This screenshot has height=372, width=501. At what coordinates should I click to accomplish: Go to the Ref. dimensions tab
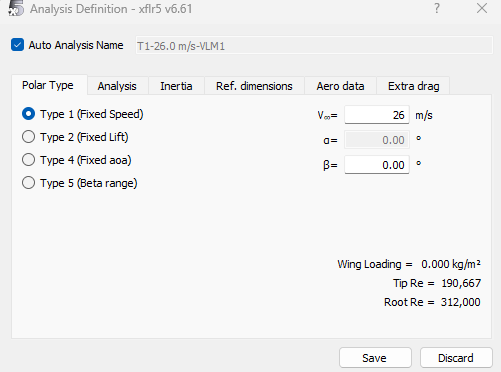[x=254, y=86]
